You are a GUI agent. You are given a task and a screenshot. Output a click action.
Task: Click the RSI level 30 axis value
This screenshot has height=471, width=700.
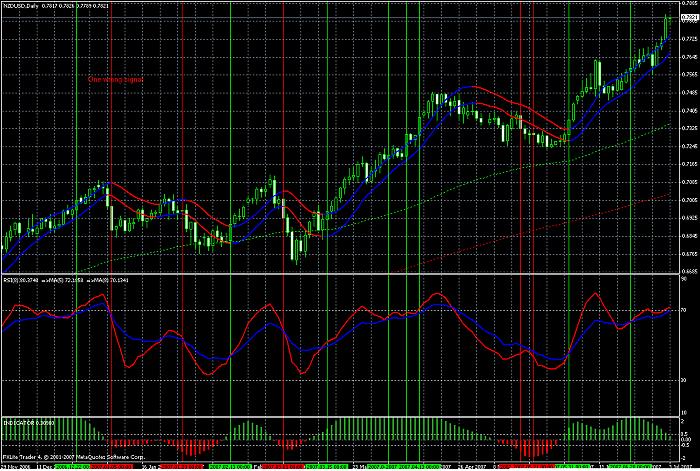click(683, 380)
